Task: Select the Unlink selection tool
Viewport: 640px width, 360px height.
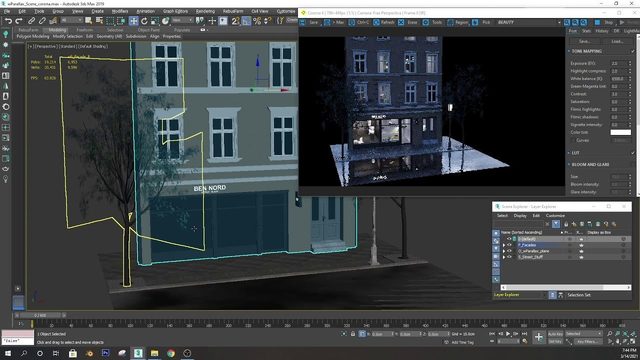Action: point(42,20)
